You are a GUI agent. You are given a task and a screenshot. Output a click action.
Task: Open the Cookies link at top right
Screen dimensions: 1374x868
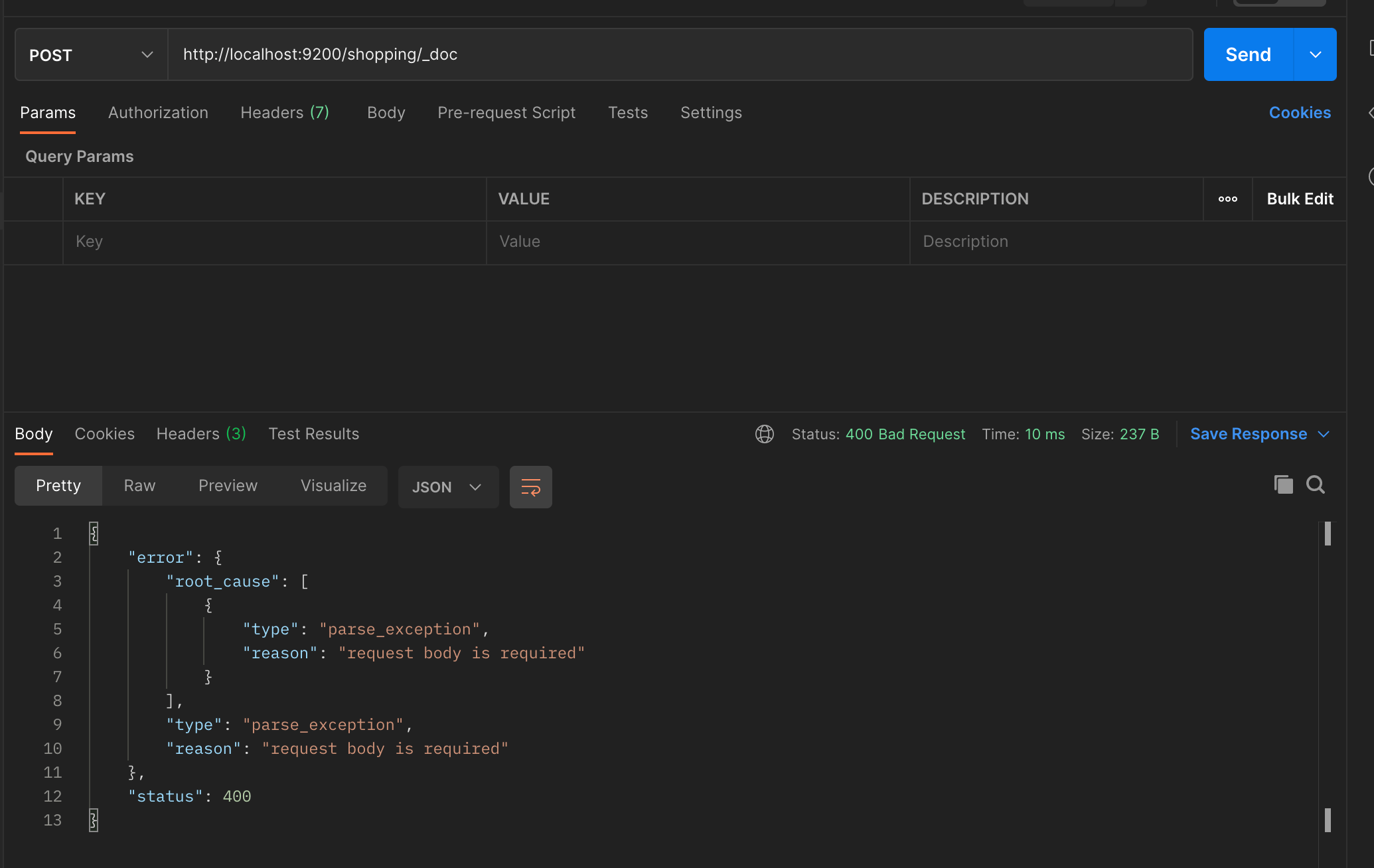click(x=1300, y=113)
